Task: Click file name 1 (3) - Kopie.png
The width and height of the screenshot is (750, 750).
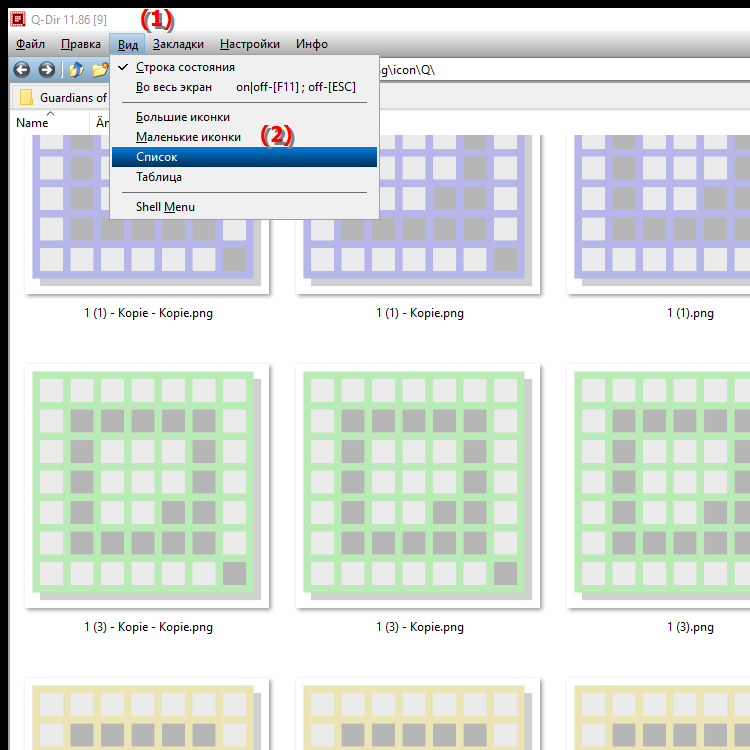Action: pyautogui.click(x=419, y=627)
